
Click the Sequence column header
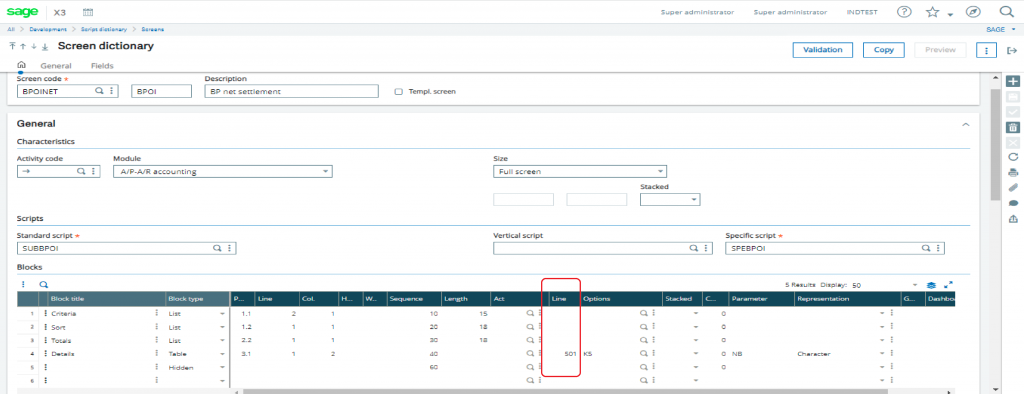[414, 299]
